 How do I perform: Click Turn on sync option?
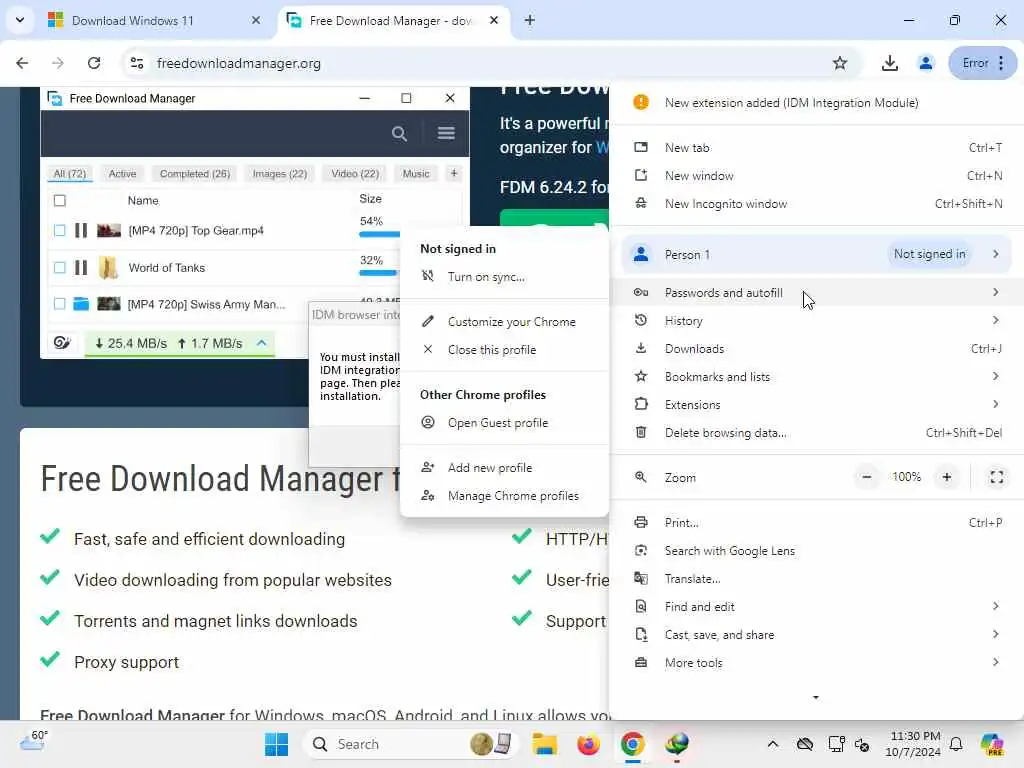click(x=504, y=277)
